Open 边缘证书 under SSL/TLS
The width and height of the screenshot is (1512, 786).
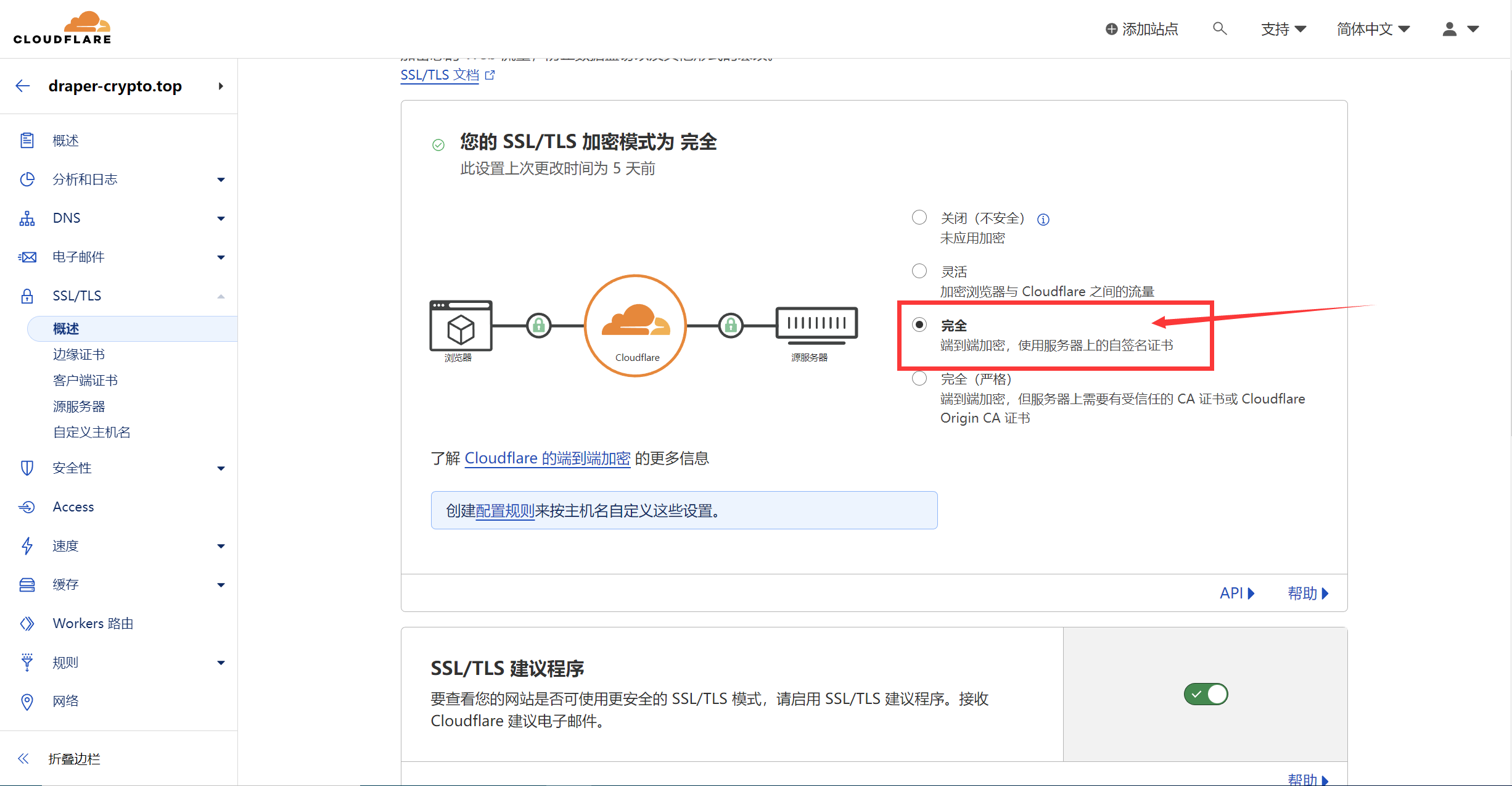click(x=79, y=355)
